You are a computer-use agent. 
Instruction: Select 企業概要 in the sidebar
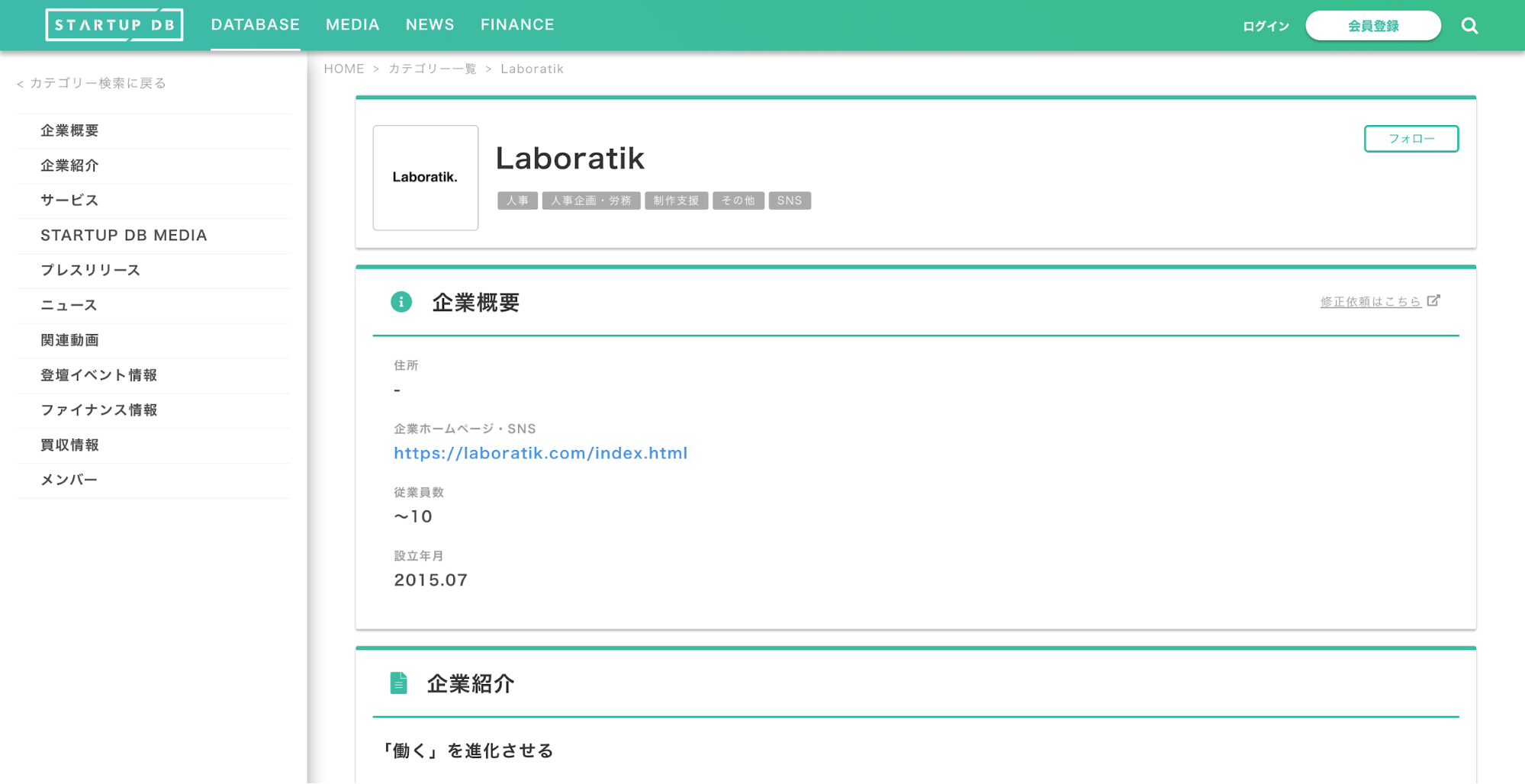click(153, 130)
